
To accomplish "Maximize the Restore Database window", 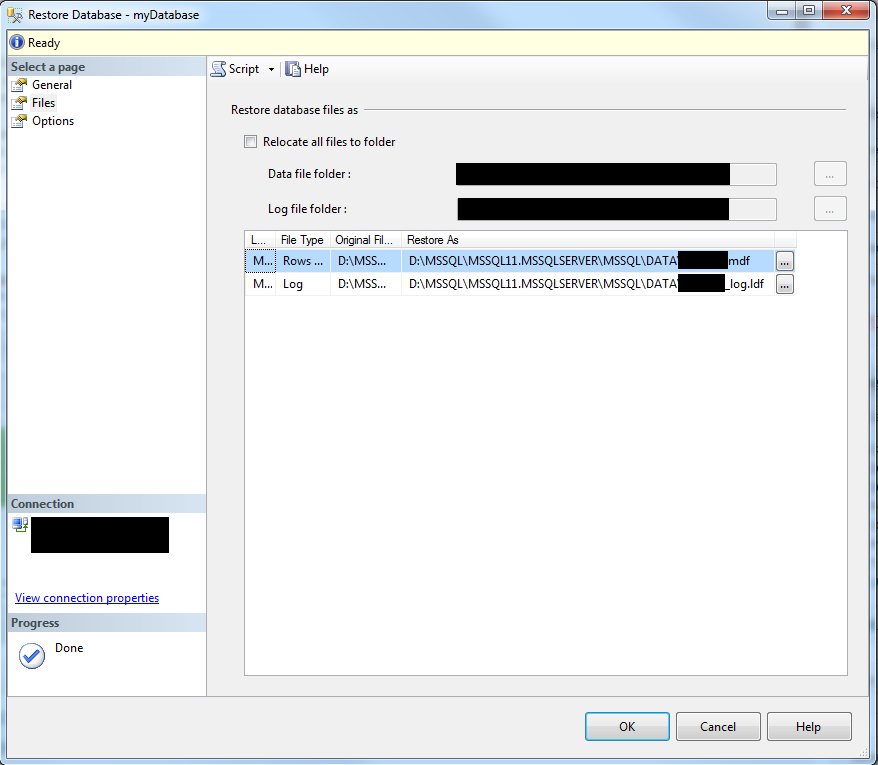I will tap(809, 10).
